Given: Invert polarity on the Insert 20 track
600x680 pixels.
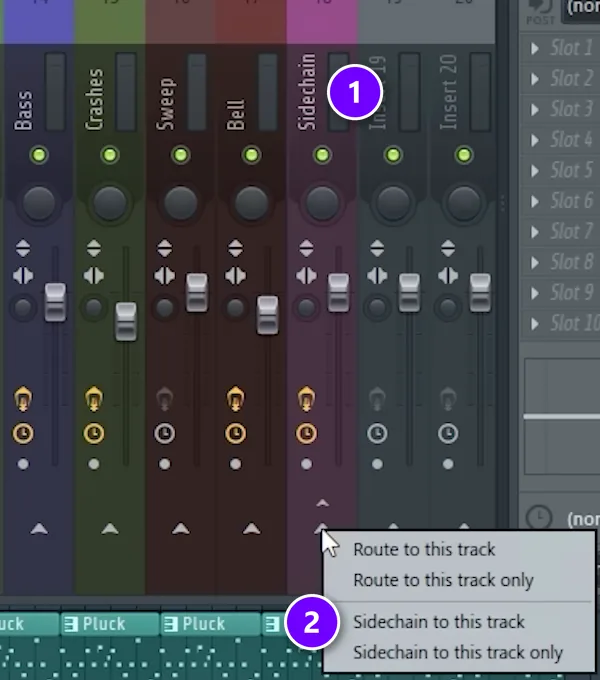Looking at the screenshot, I should (448, 248).
